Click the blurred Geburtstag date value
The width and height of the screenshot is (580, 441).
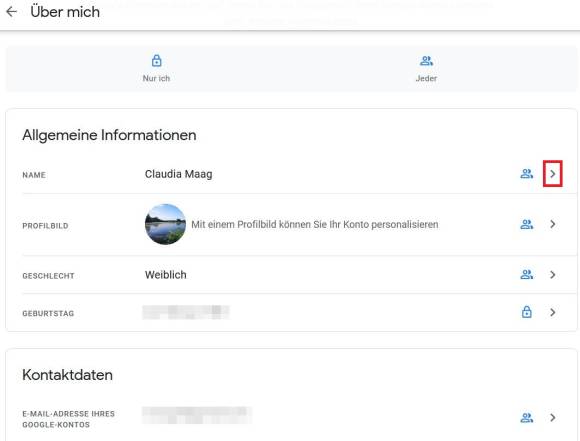(x=186, y=312)
